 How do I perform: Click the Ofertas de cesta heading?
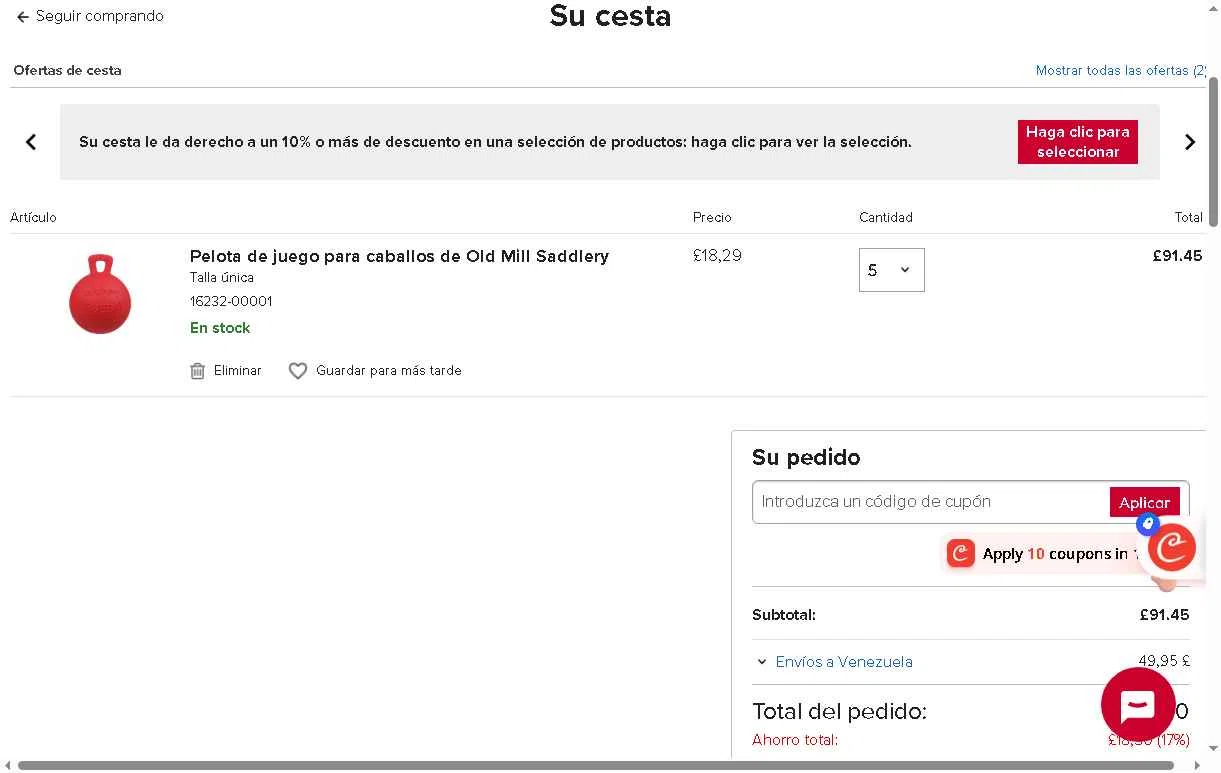(67, 71)
